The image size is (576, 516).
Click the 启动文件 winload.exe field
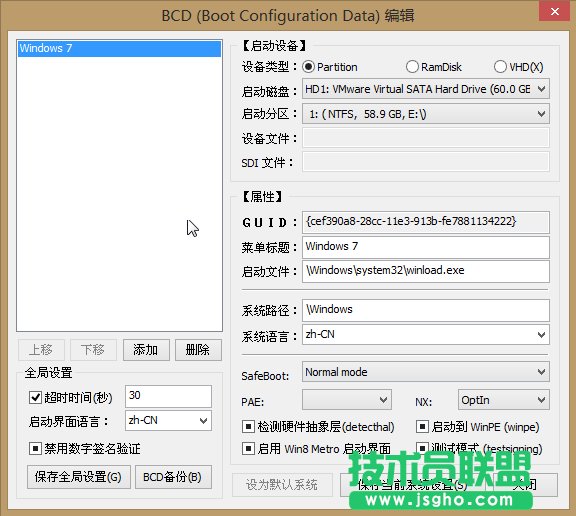coord(426,271)
